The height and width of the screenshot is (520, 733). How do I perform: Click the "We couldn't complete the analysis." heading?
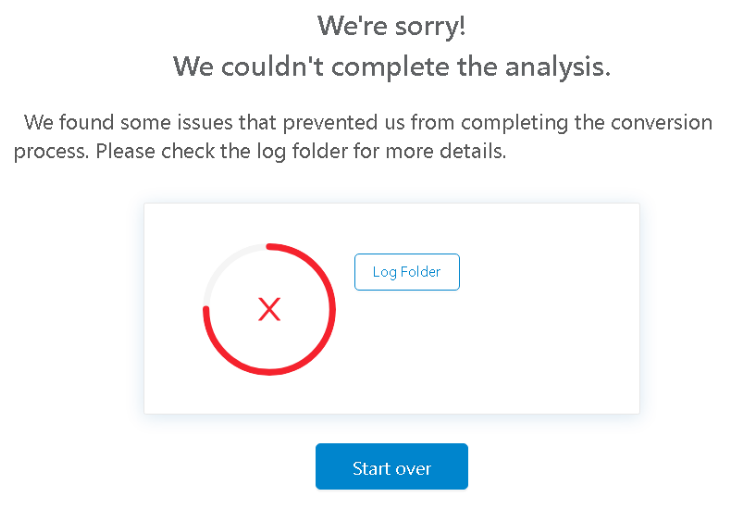click(391, 67)
